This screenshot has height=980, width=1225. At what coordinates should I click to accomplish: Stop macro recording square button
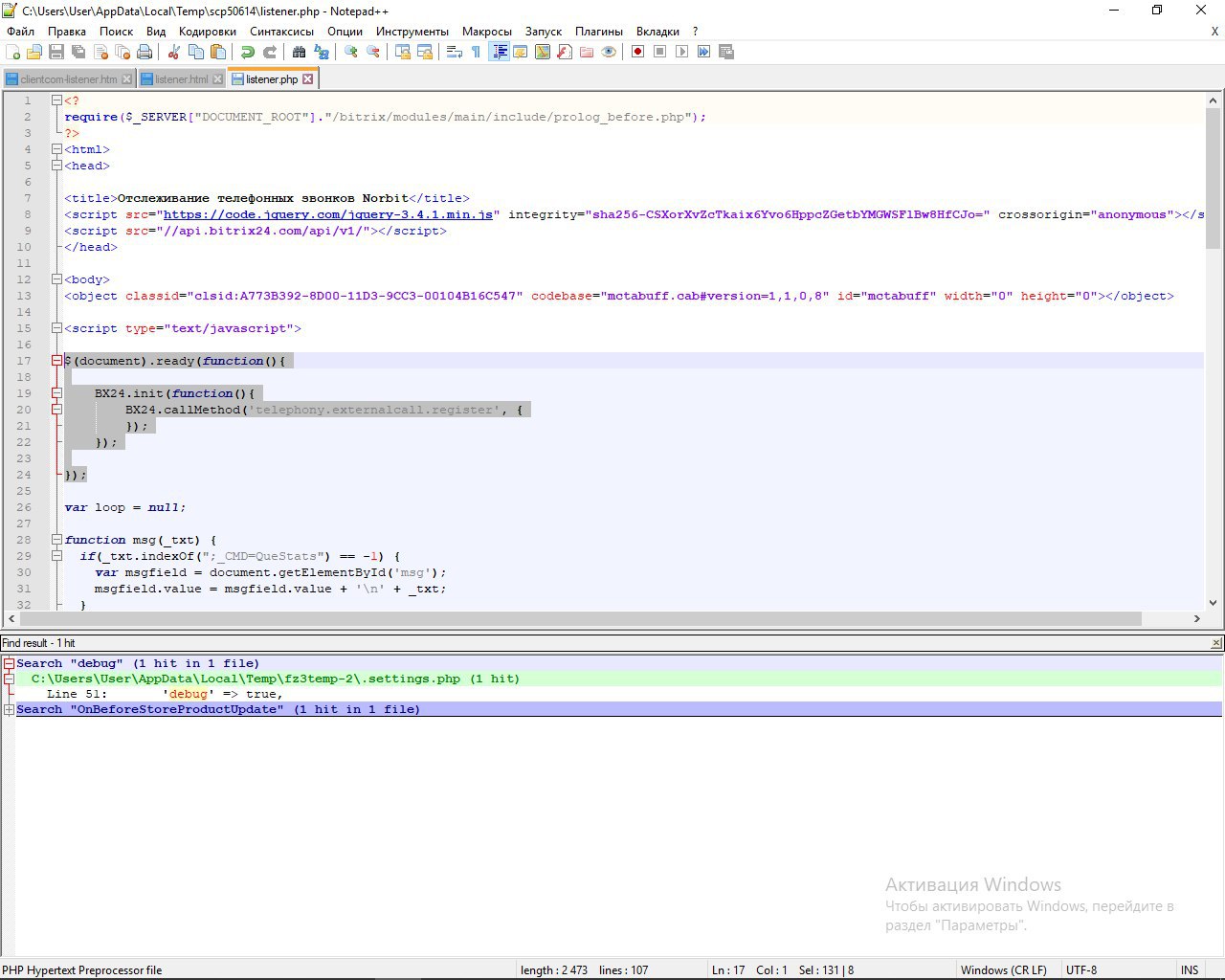(660, 52)
